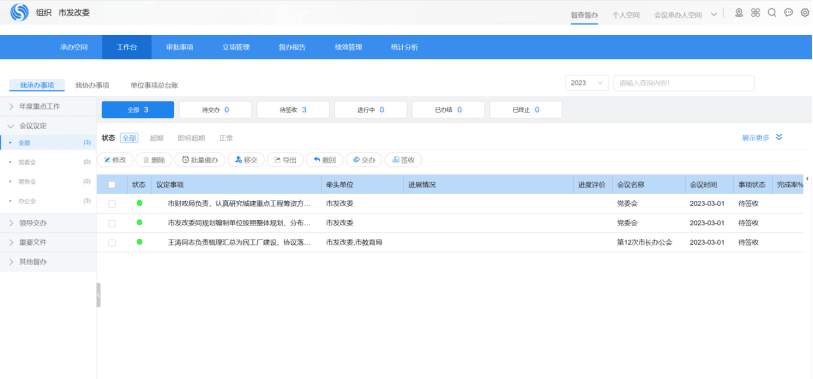Open the 个人空间 header tab
Screen dimensions: 813x379
(626, 15)
